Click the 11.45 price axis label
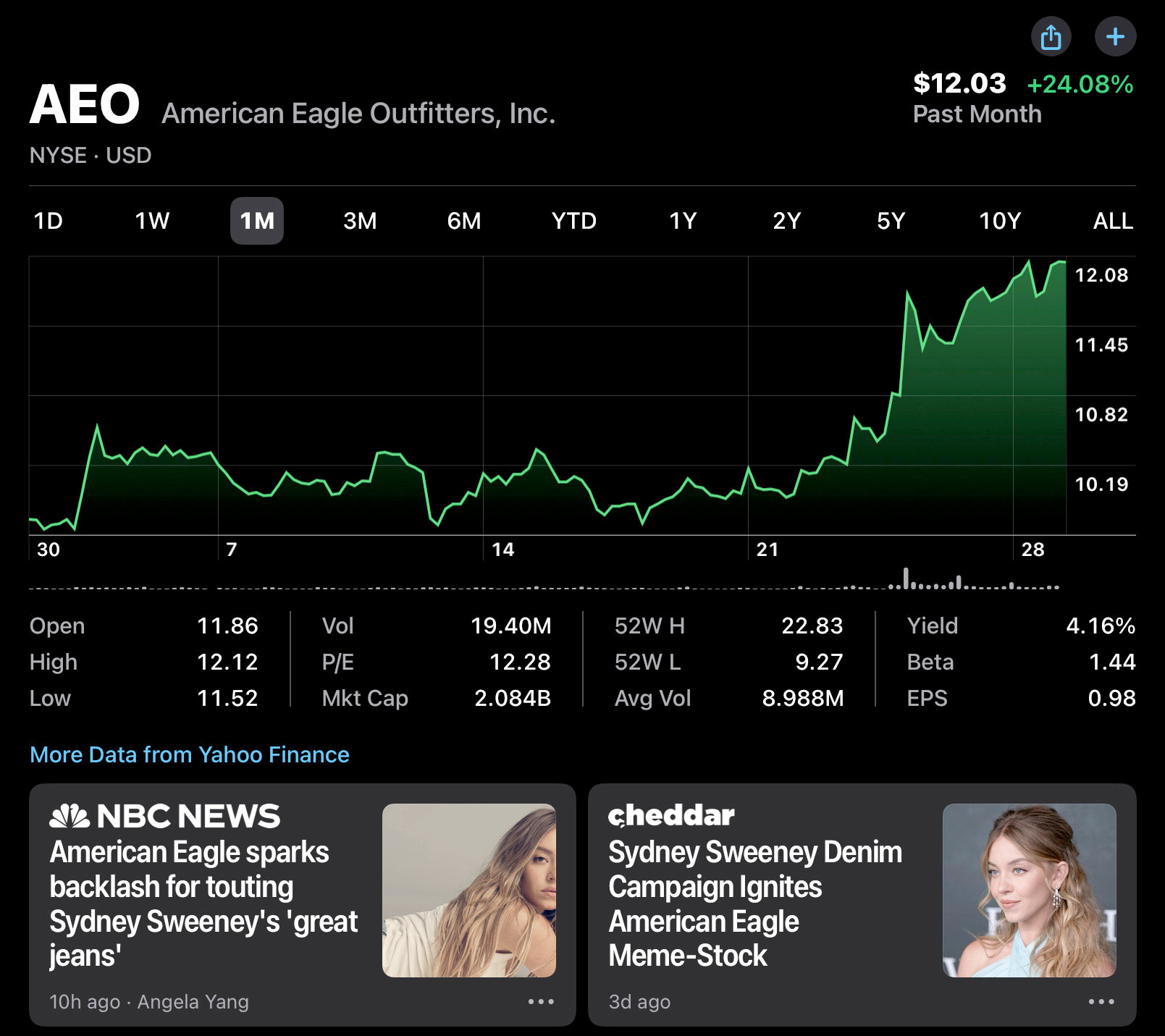 (x=1101, y=345)
